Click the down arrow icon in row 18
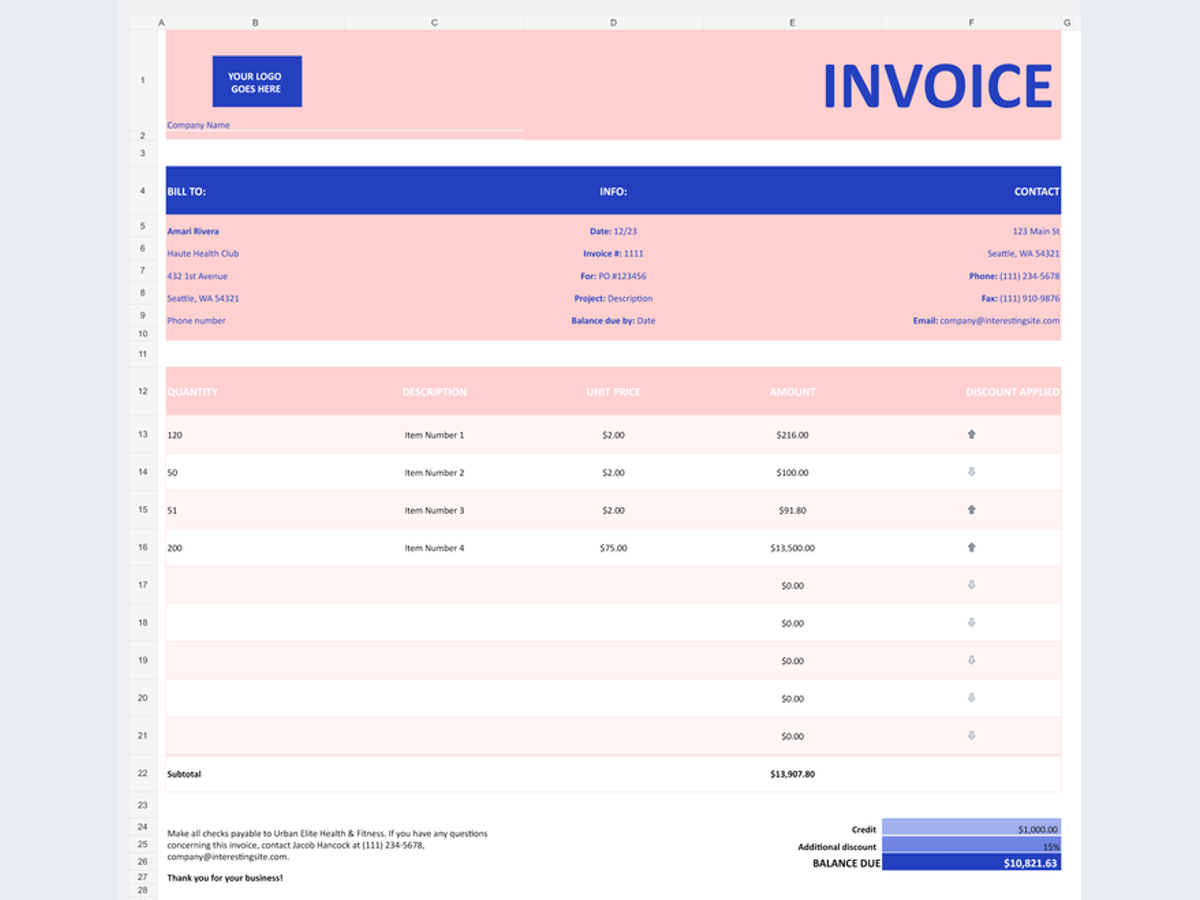 [x=971, y=622]
